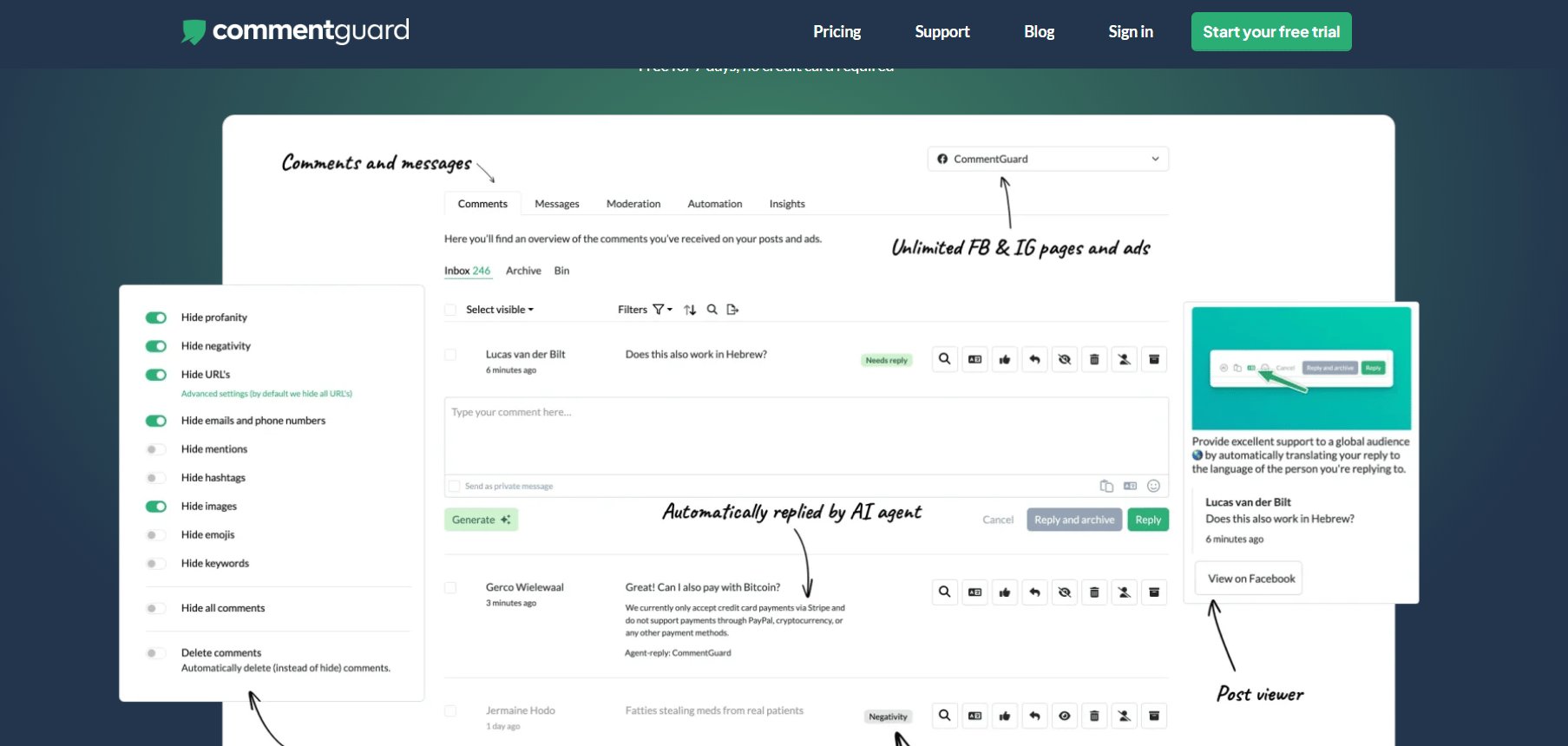Image resolution: width=1568 pixels, height=746 pixels.
Task: Delete Gerco Wielewaal's comment with the trash icon
Action: (x=1094, y=592)
